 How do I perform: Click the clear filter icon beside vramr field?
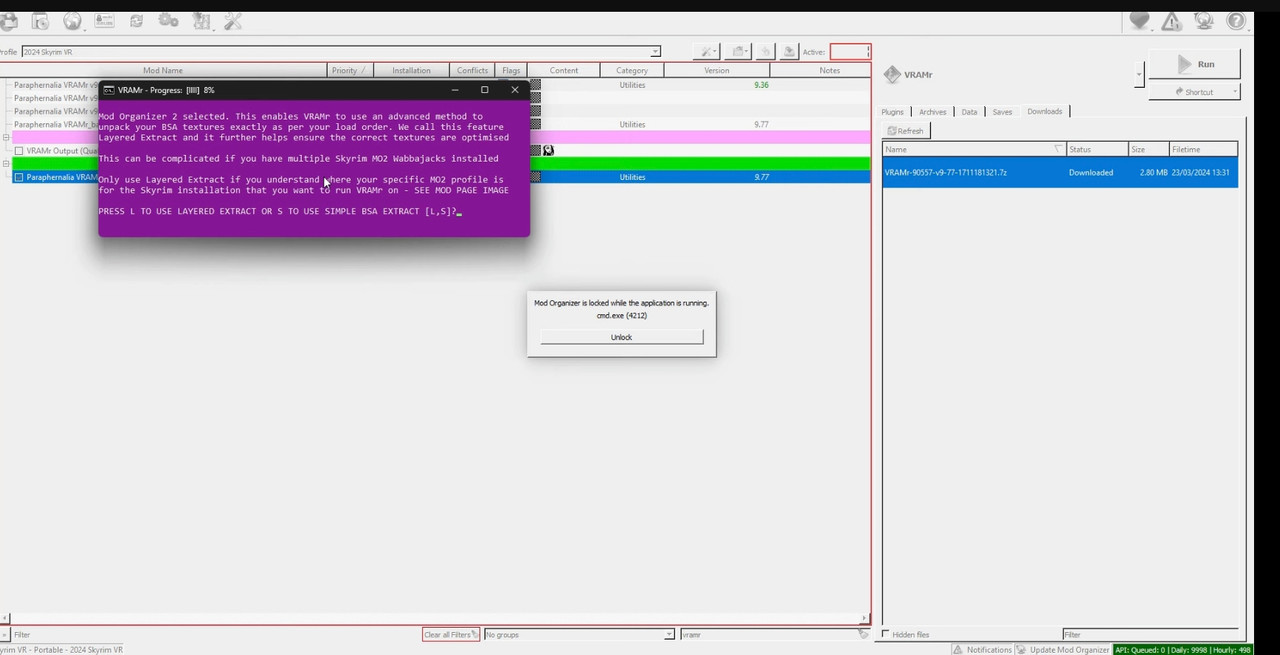pyautogui.click(x=863, y=634)
